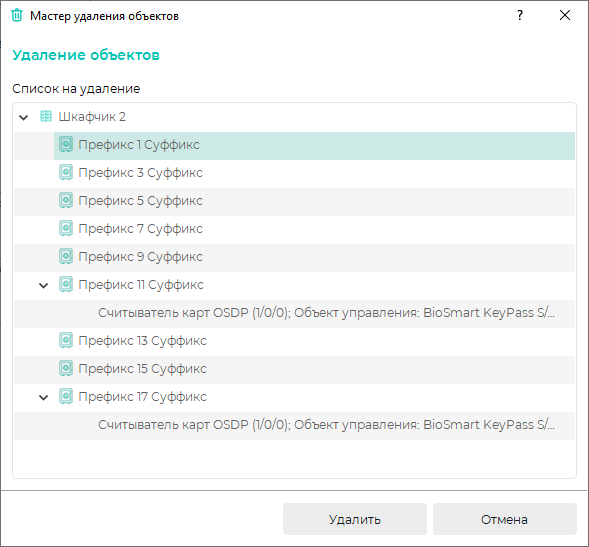Viewport: 589px width, 547px height.
Task: Click the safe icon of Префикс 1 Суффикс
Action: (x=66, y=145)
